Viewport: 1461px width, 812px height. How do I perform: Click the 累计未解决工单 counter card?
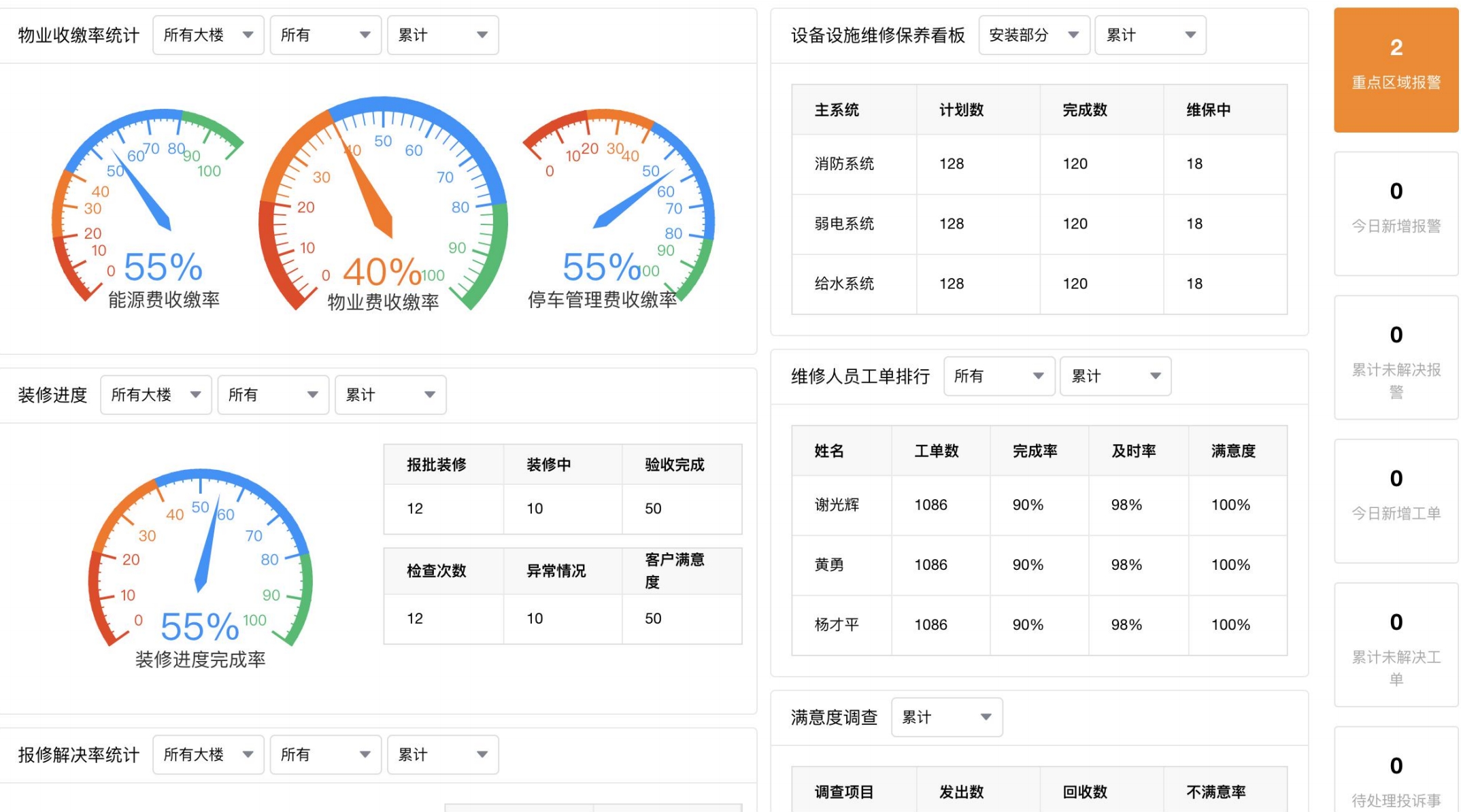click(x=1396, y=645)
